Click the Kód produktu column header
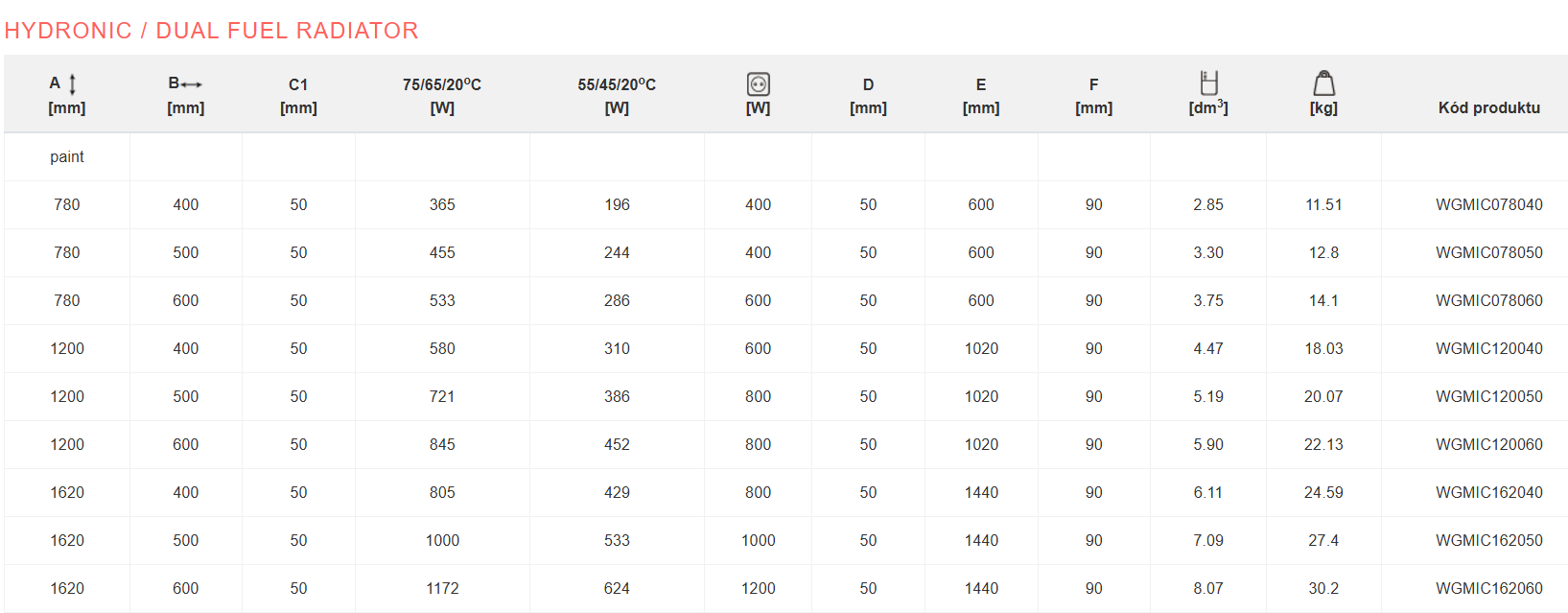 1488,107
